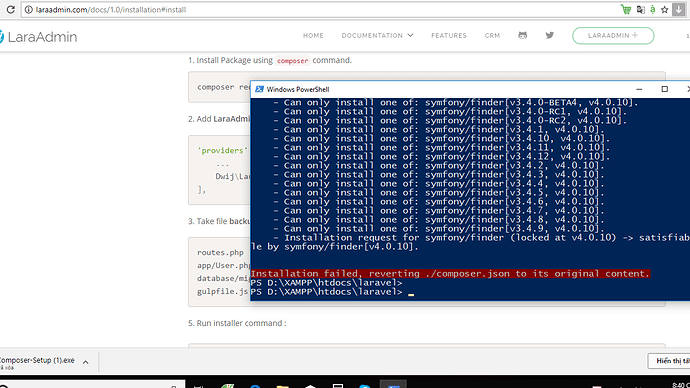Open the GitHub cat icon link
The image size is (690, 388).
coord(522,35)
